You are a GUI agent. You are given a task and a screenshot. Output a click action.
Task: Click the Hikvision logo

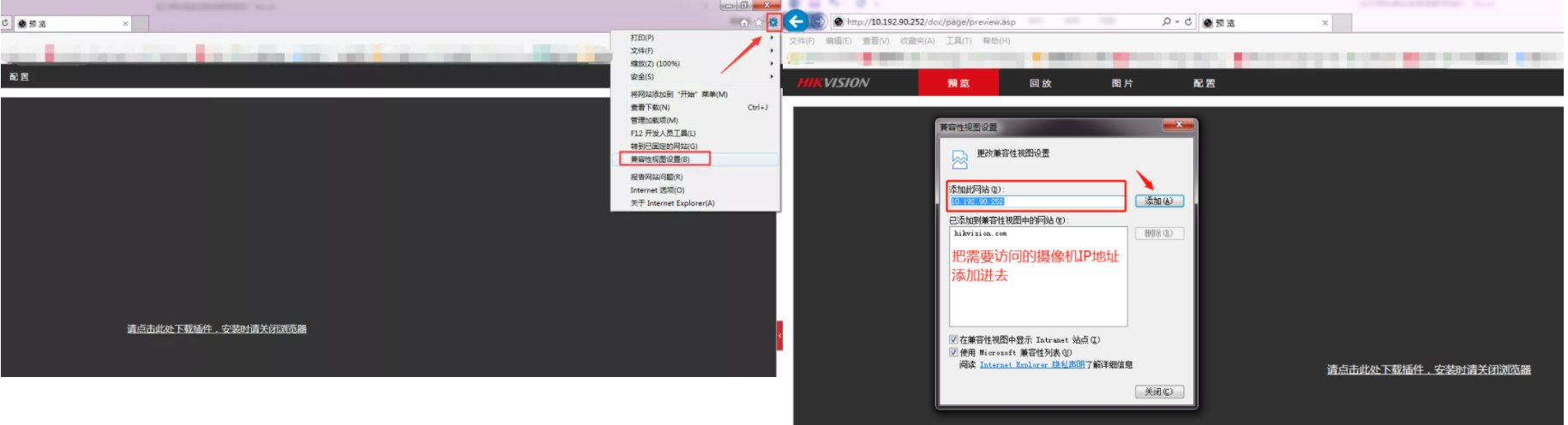[x=832, y=83]
